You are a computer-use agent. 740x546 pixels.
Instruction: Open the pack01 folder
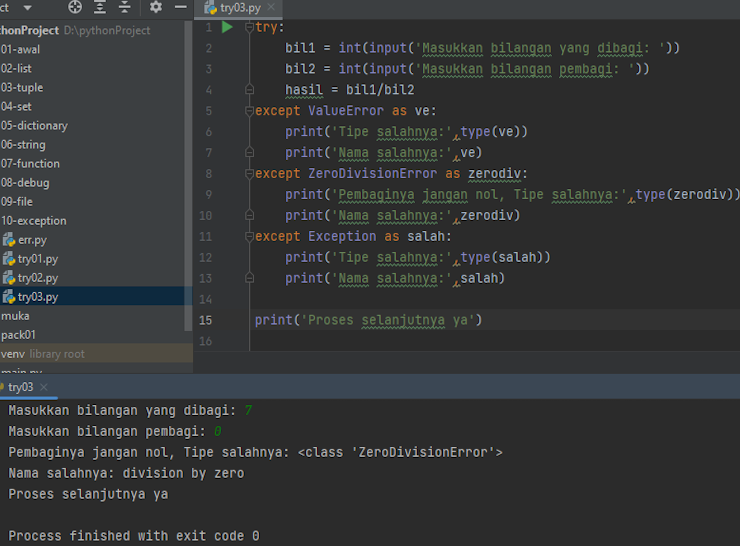click(18, 335)
